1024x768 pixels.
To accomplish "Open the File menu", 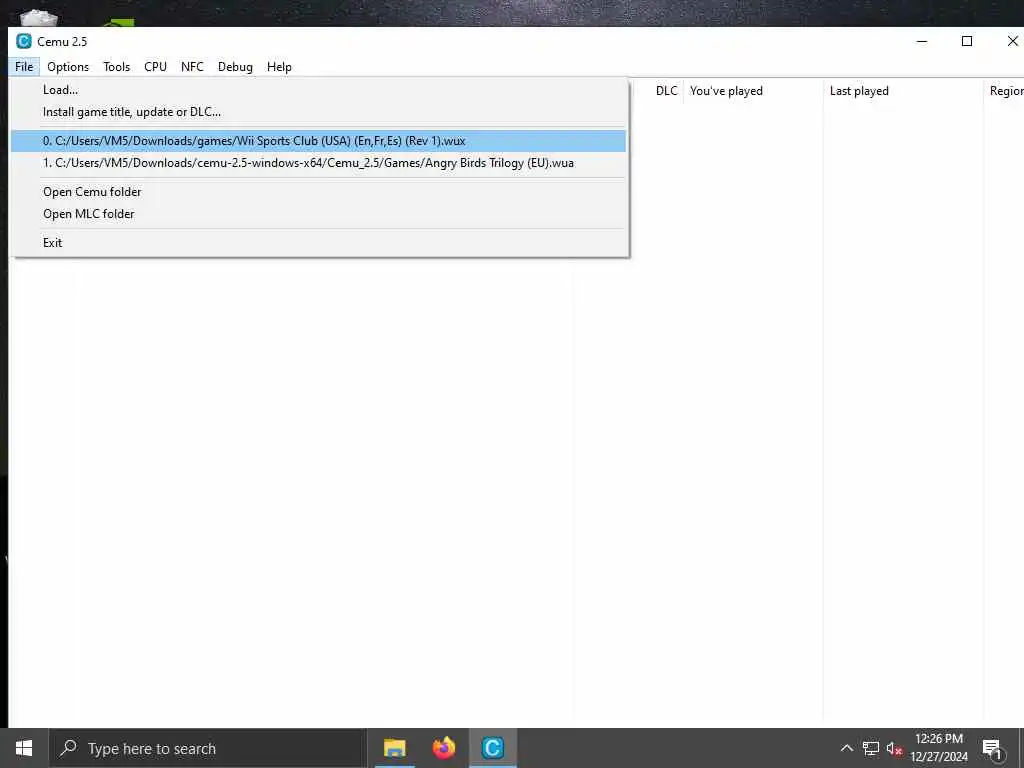I will coord(24,67).
